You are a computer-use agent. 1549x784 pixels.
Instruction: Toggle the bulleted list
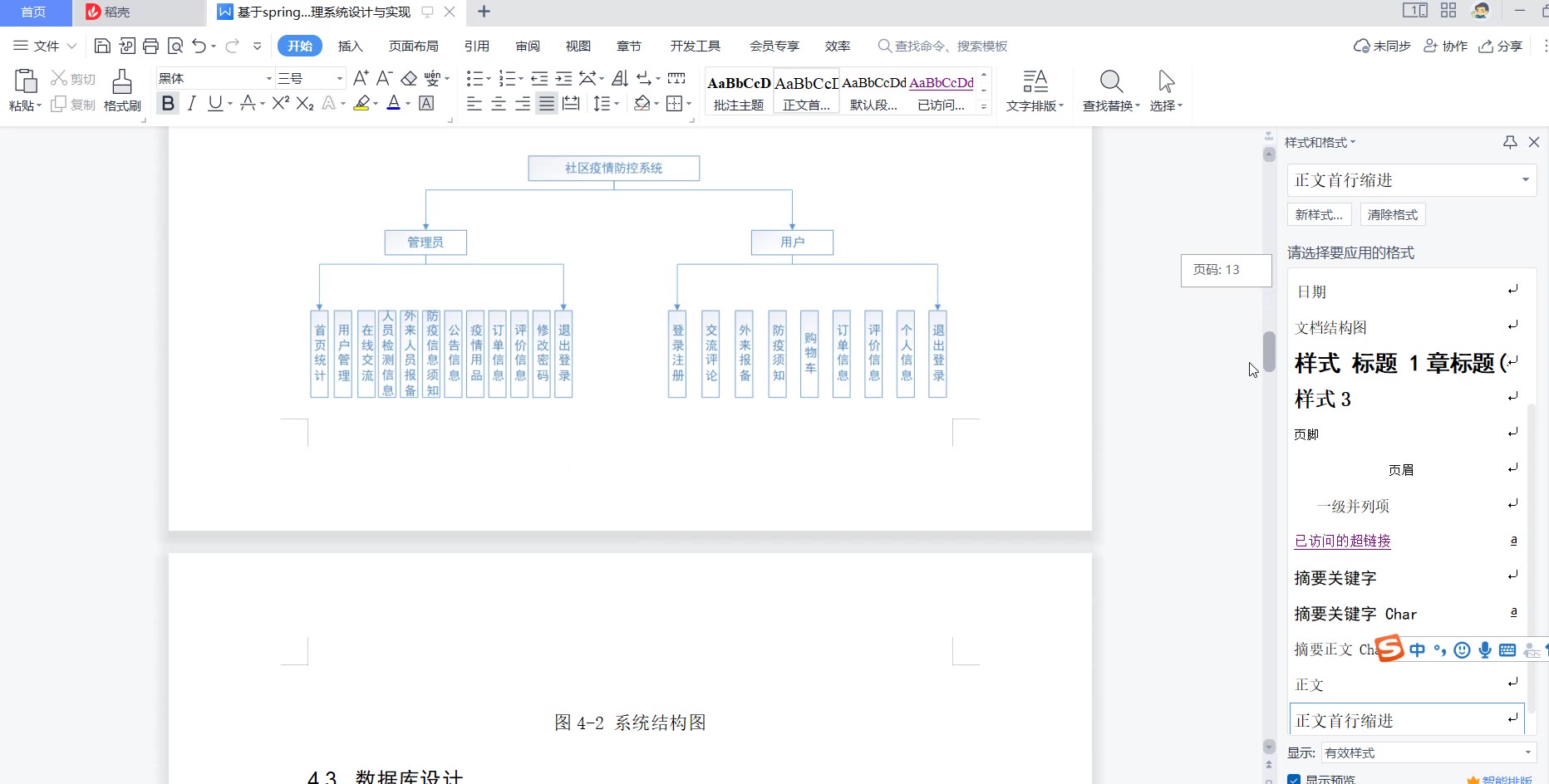click(x=475, y=78)
